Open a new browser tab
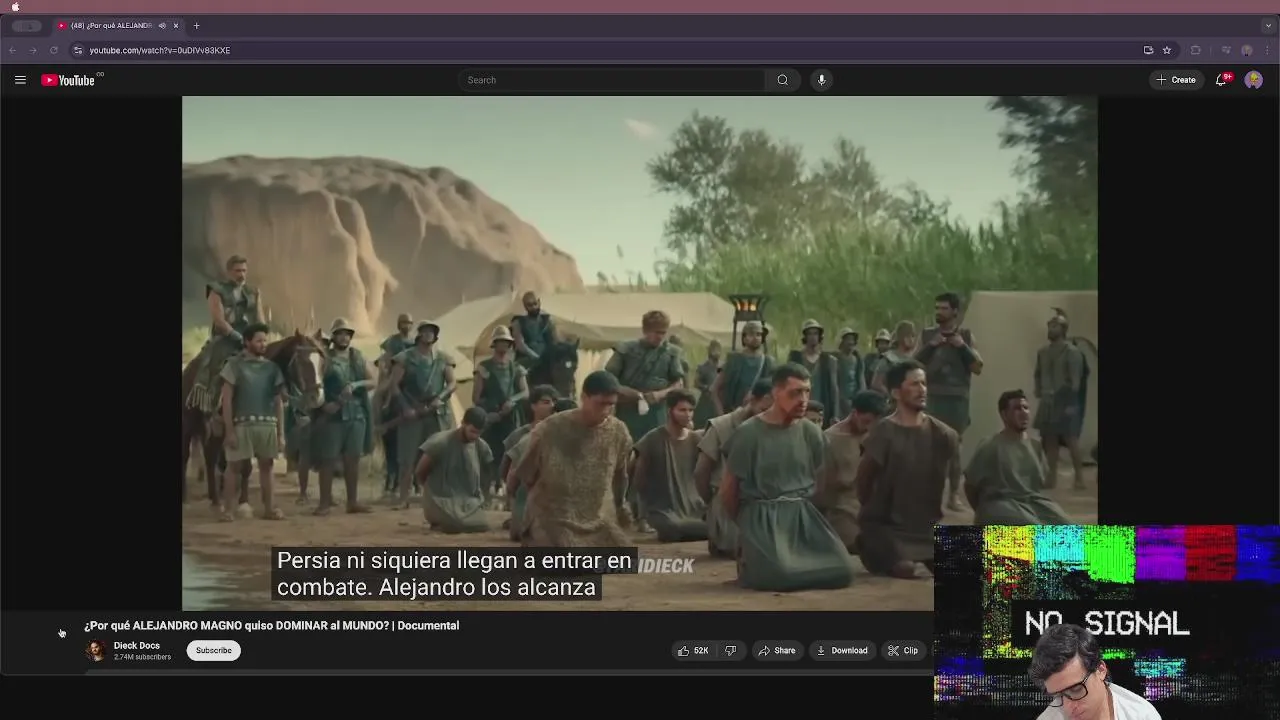1280x720 pixels. click(196, 26)
